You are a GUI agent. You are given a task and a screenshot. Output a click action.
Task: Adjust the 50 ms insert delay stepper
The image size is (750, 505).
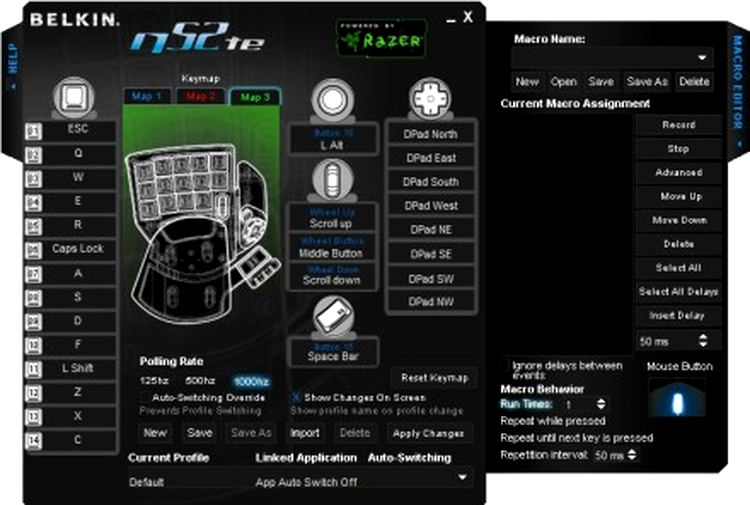[703, 340]
